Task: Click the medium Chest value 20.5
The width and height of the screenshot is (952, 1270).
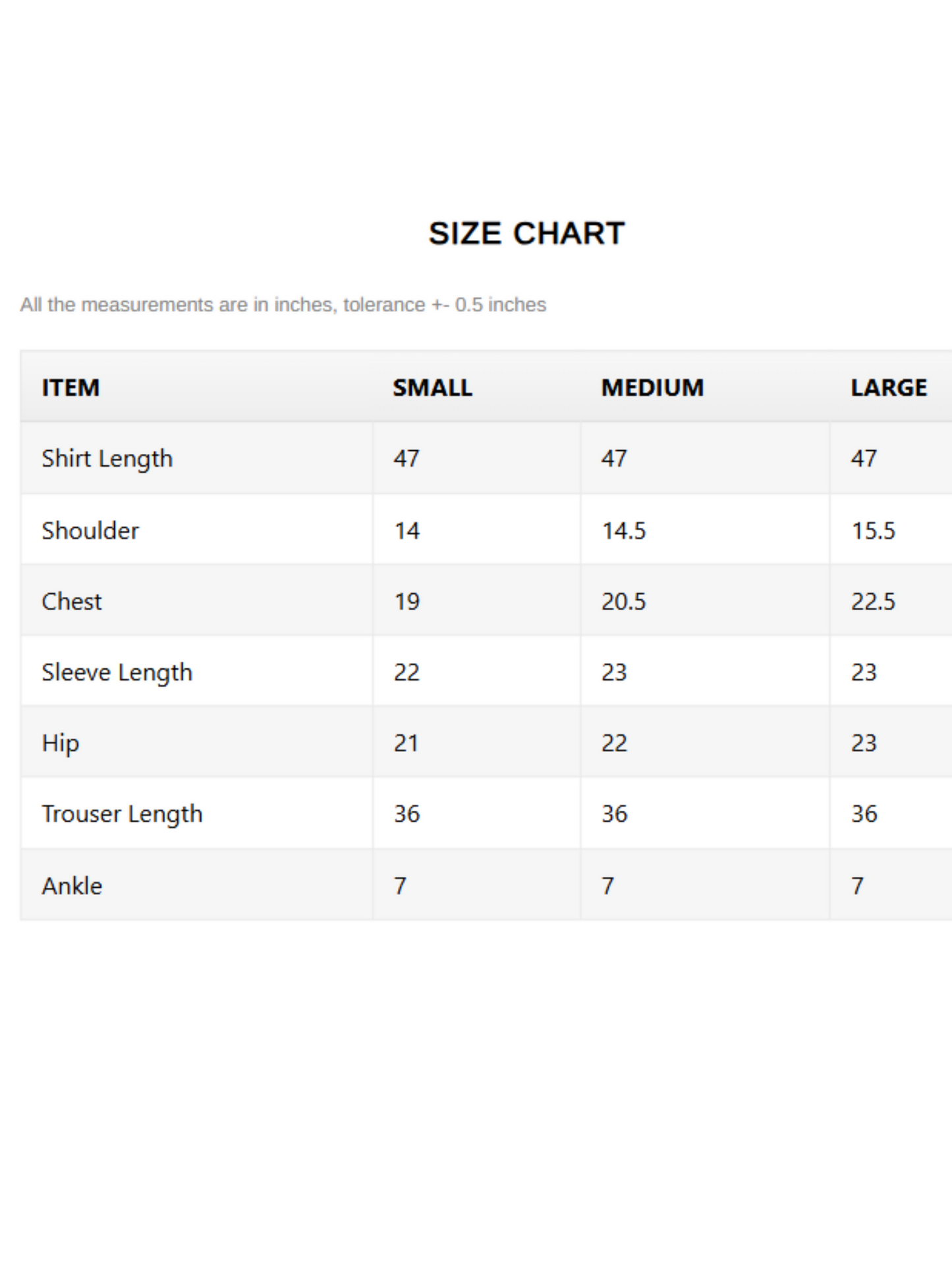Action: pos(623,601)
